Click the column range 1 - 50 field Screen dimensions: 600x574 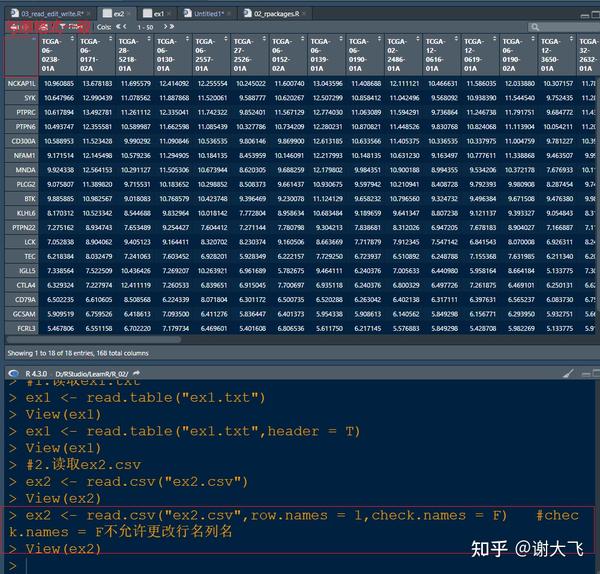pyautogui.click(x=145, y=27)
